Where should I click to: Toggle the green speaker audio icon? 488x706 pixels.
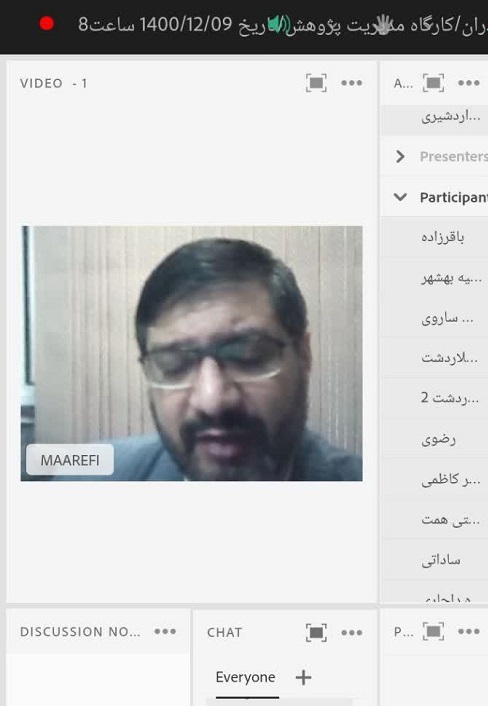pyautogui.click(x=276, y=24)
